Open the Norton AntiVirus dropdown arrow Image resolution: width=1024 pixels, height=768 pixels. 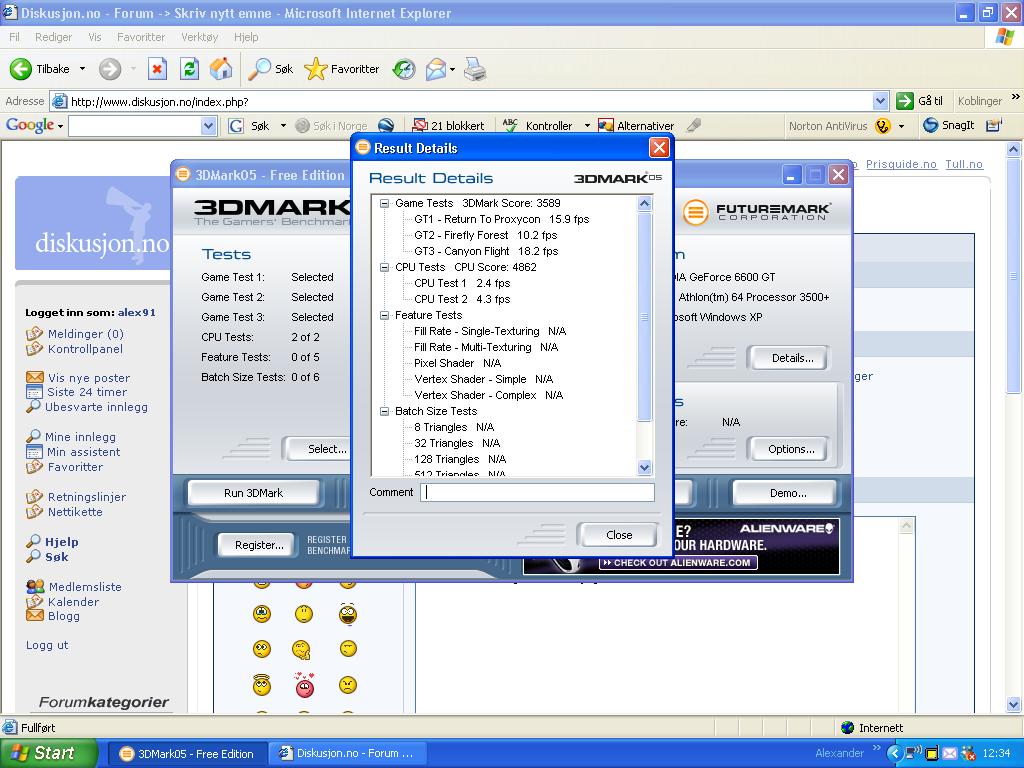tap(901, 125)
